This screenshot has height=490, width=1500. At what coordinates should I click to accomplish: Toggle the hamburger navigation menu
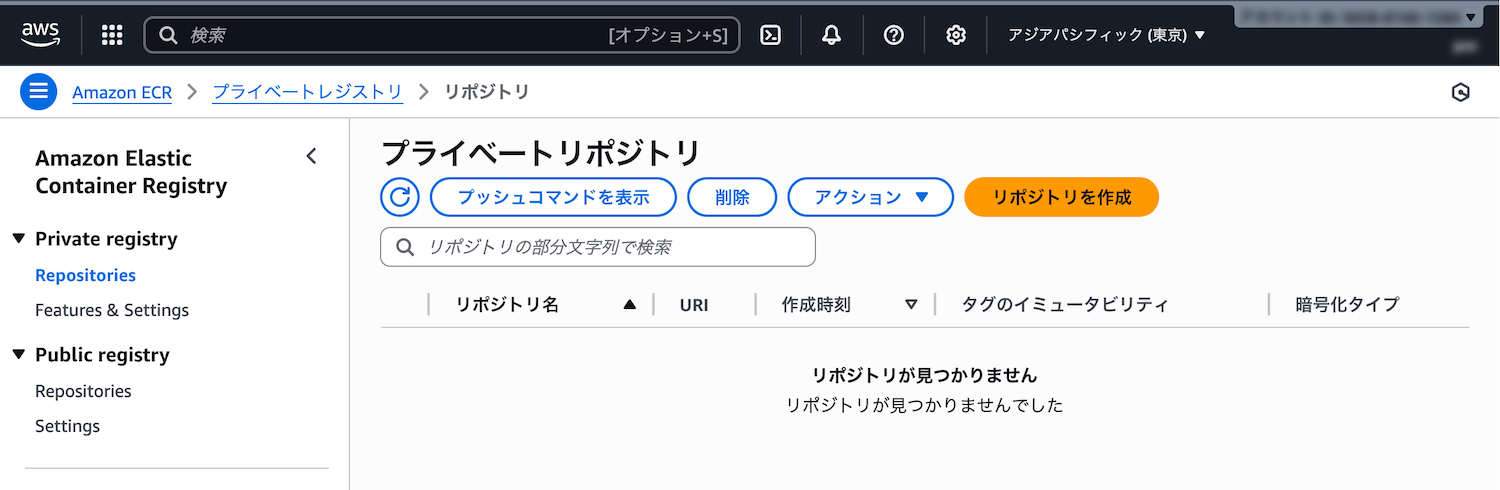tap(39, 92)
